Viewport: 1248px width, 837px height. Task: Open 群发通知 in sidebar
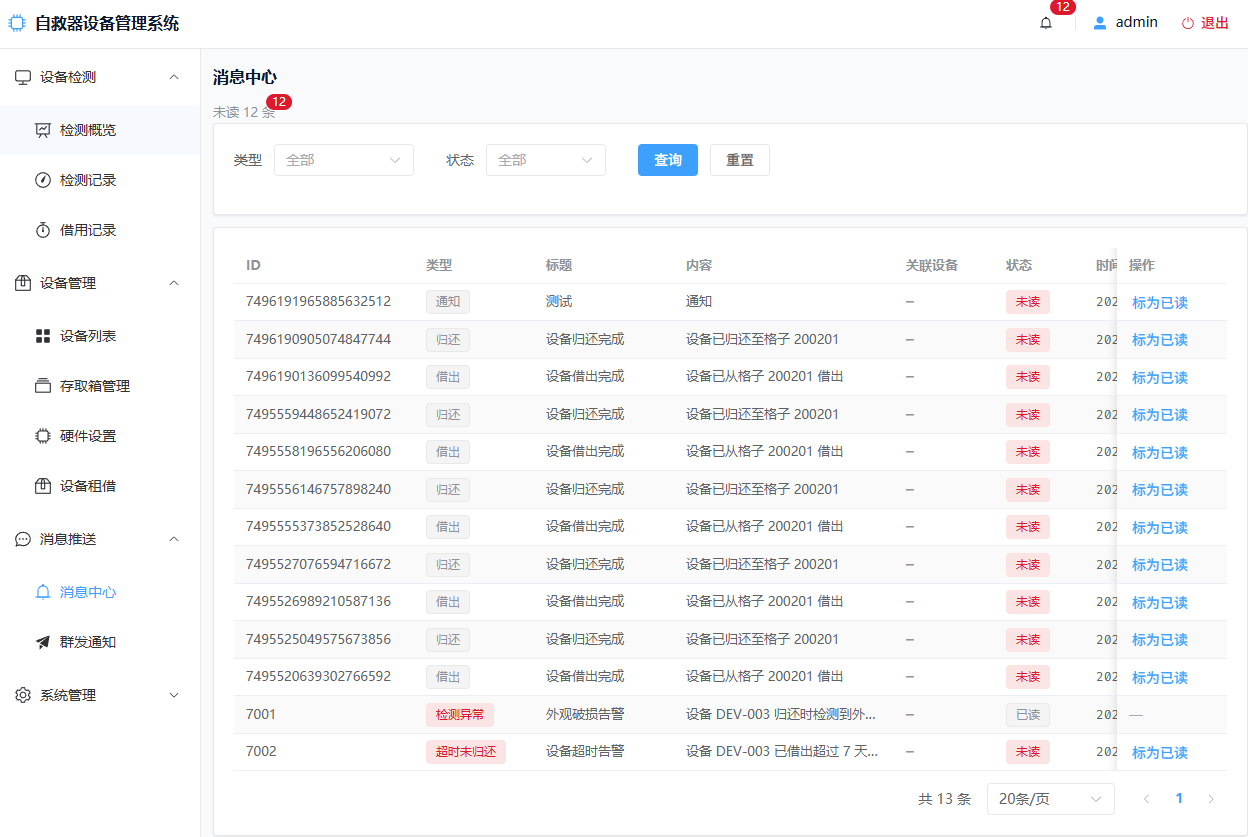pos(100,642)
